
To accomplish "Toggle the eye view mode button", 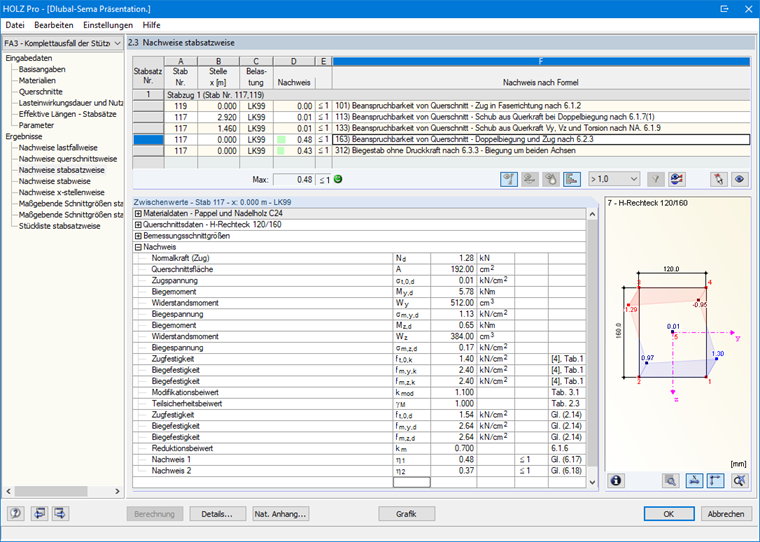I will pyautogui.click(x=740, y=179).
